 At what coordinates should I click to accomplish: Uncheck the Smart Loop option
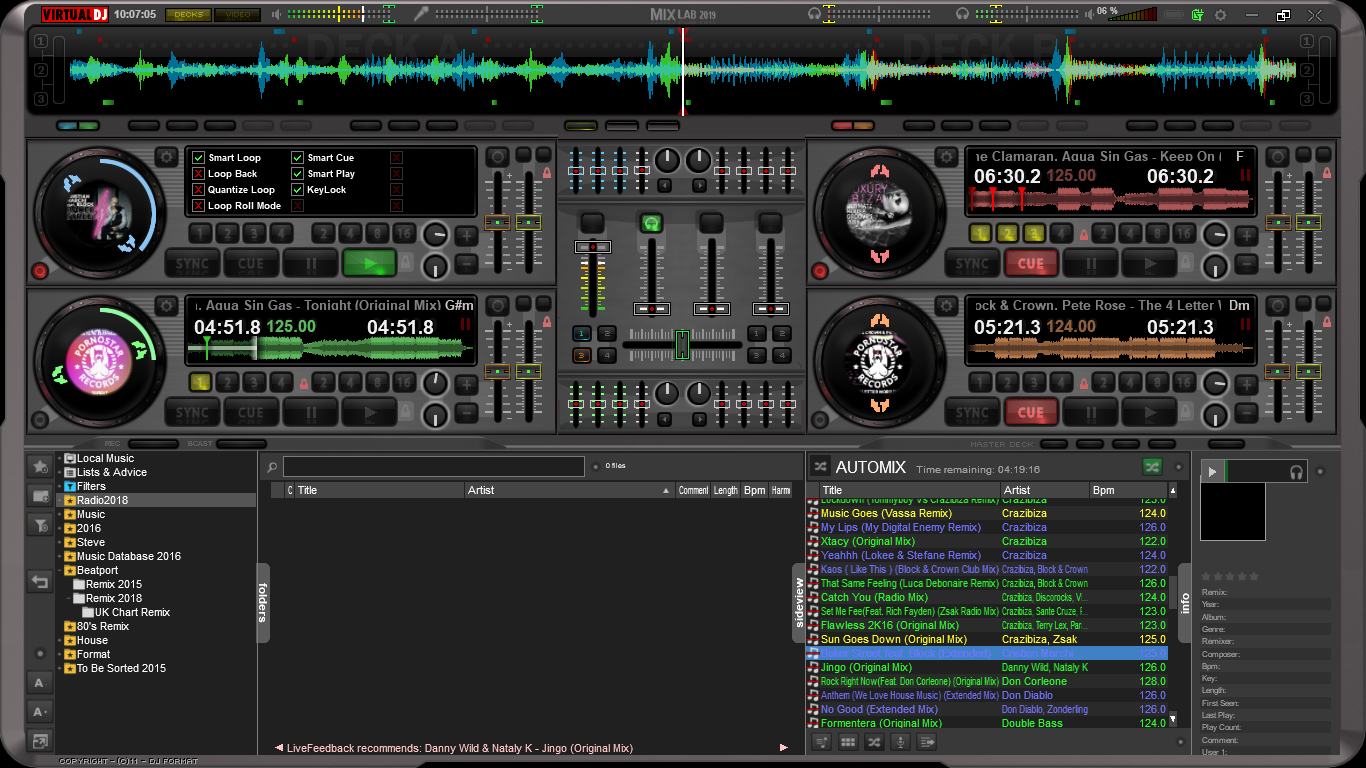(x=198, y=158)
